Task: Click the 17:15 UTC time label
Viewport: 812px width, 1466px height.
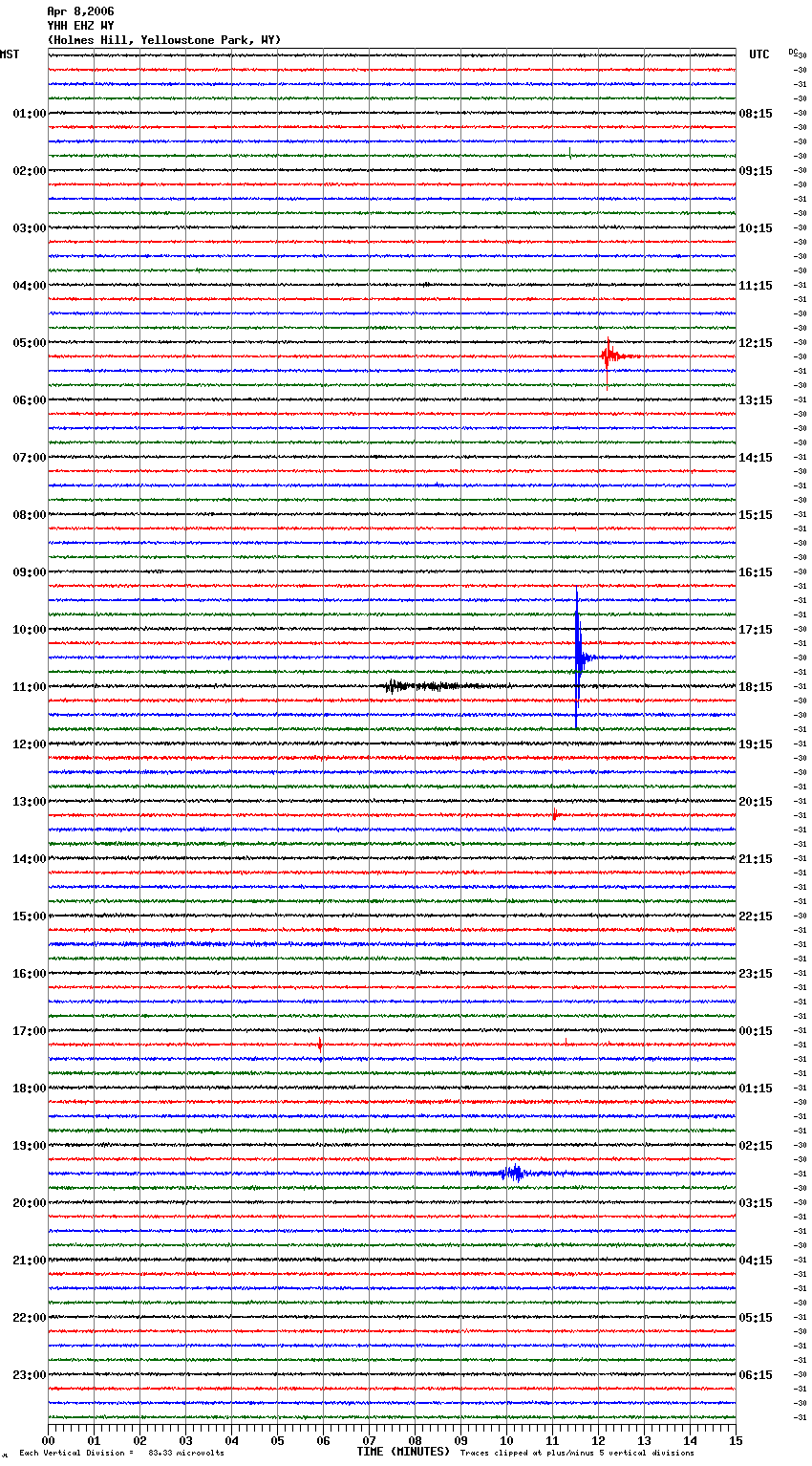Action: (x=756, y=630)
